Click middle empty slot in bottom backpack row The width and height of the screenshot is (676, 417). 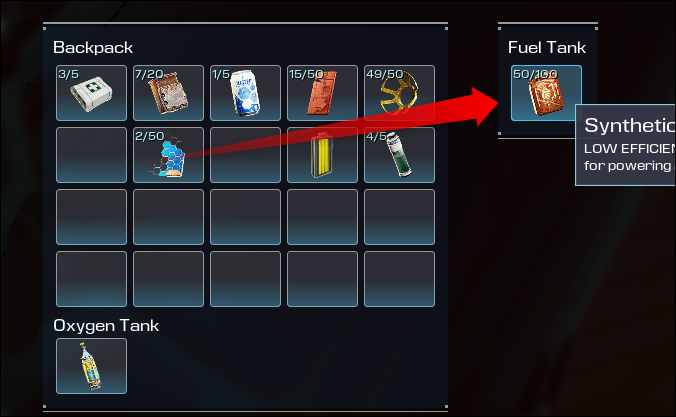pos(245,279)
